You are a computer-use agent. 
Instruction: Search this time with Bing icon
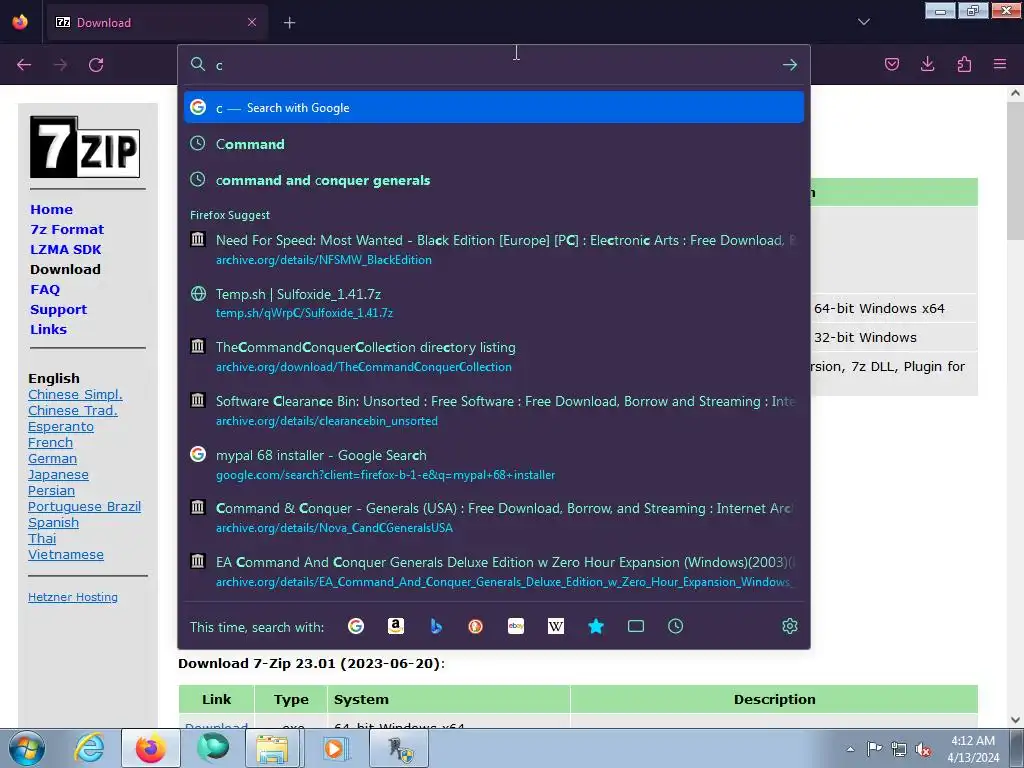[x=436, y=626]
